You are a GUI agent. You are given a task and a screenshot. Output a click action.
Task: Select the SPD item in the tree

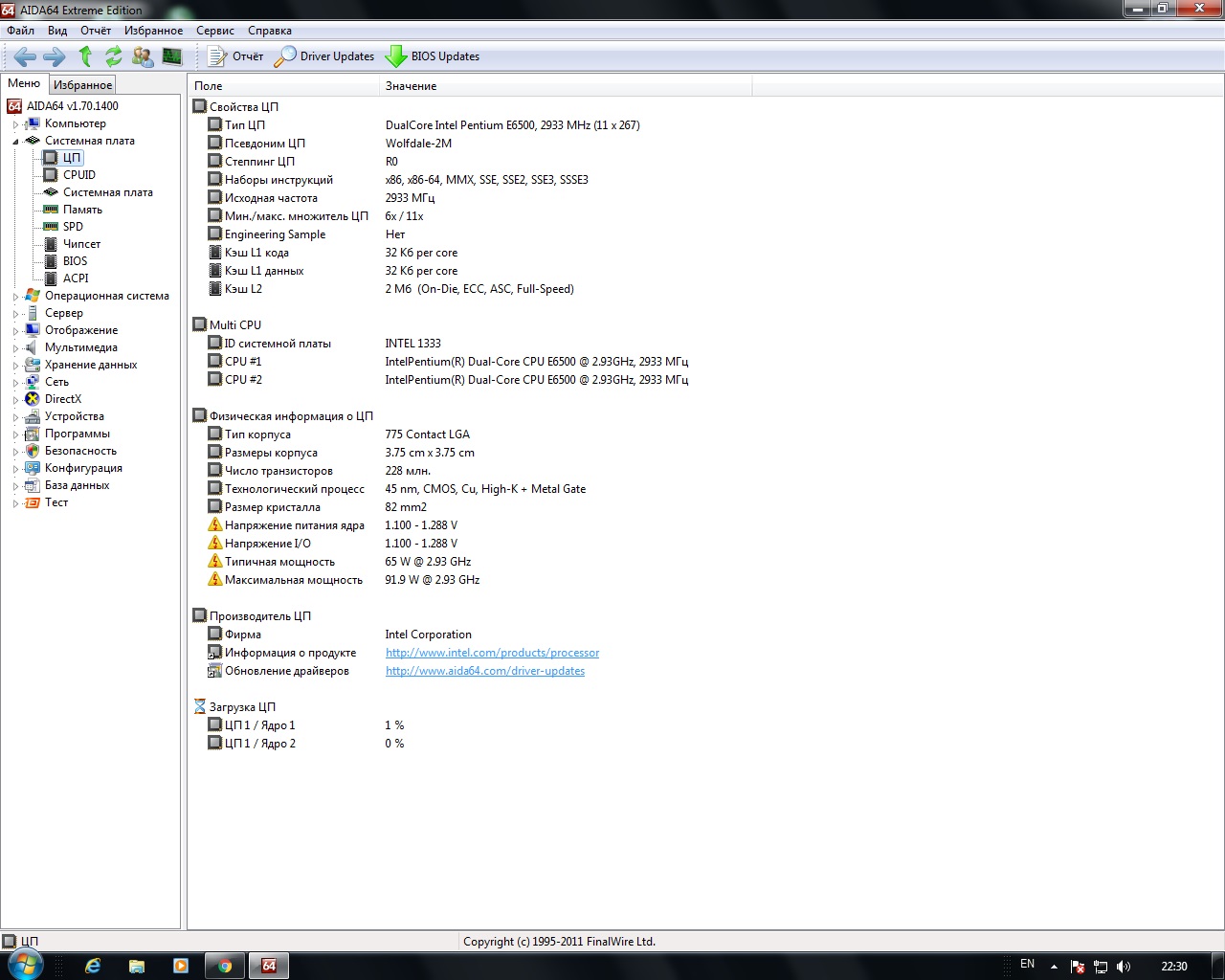[x=73, y=227]
